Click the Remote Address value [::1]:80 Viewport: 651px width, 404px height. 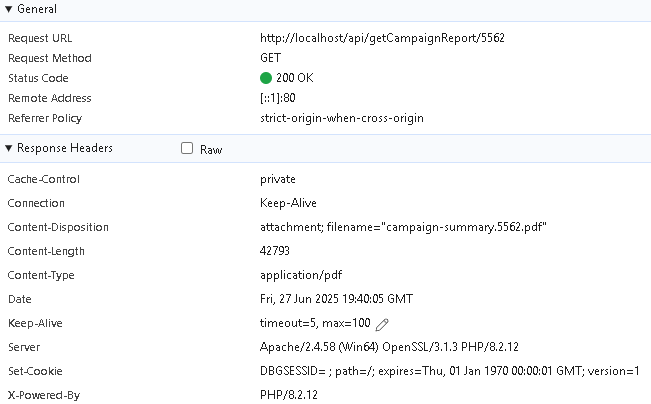tap(278, 98)
